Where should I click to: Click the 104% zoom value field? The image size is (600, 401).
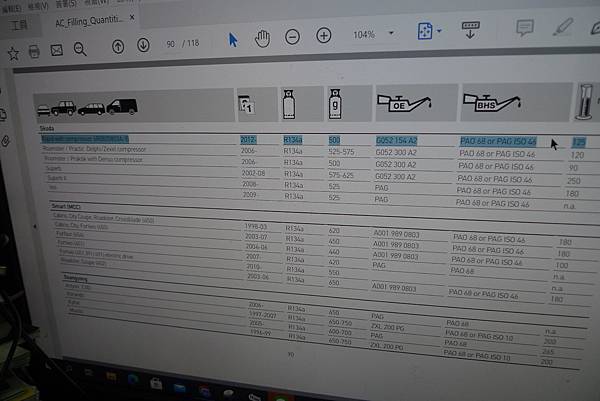click(x=364, y=35)
